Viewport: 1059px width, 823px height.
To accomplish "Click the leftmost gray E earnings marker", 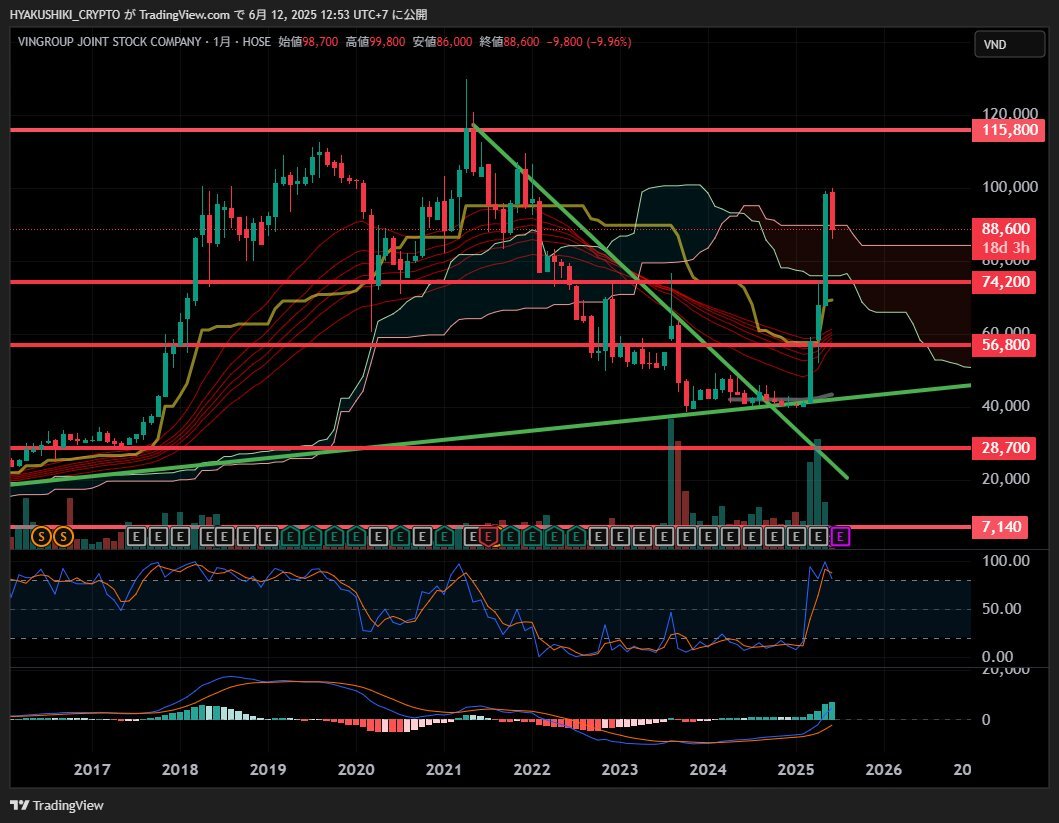I will tap(136, 537).
